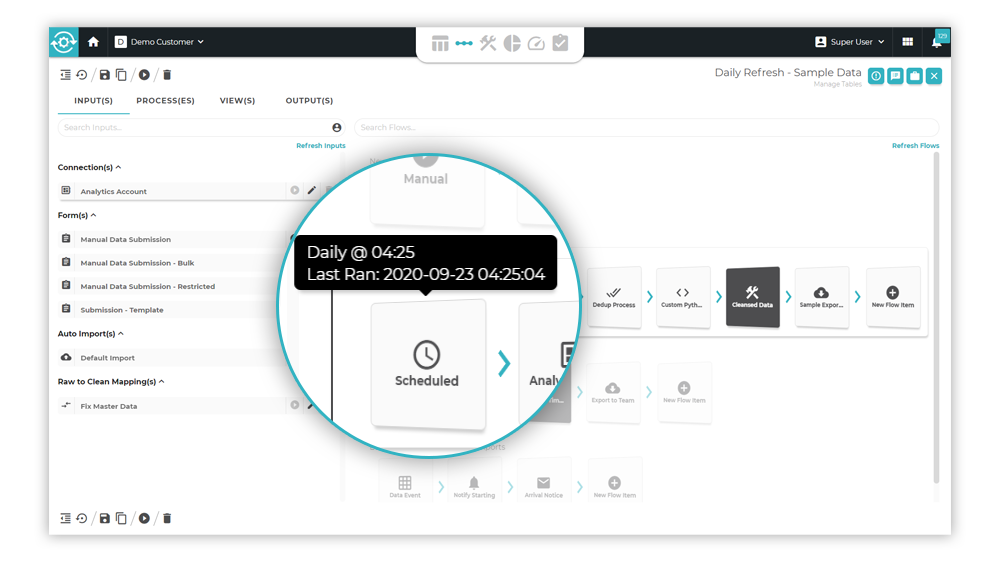
Task: Click the Refresh Flows link
Action: [x=915, y=146]
